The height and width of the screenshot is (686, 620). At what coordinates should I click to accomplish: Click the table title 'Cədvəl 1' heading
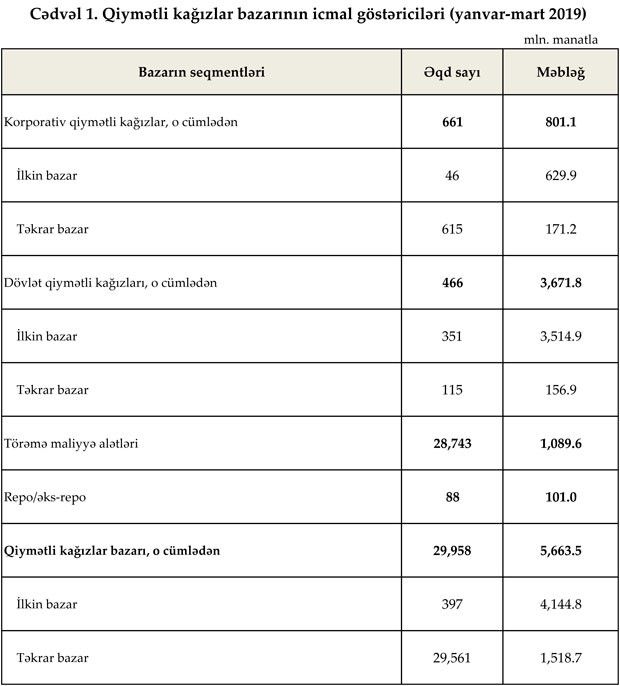308,13
